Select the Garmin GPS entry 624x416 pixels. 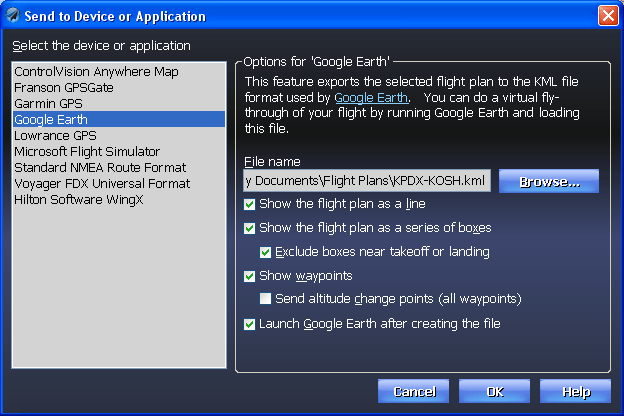pos(119,104)
